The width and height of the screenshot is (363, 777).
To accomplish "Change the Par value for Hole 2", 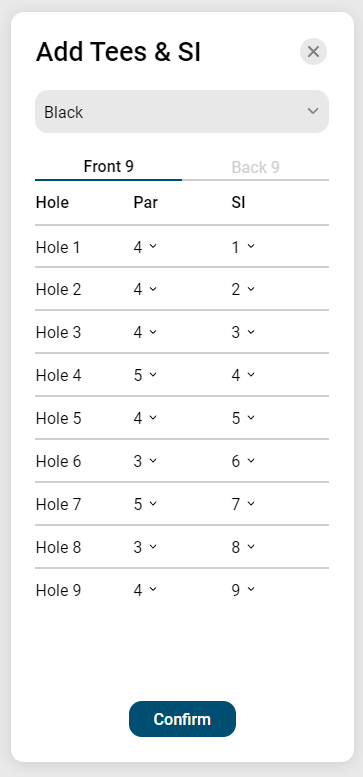I will pyautogui.click(x=145, y=289).
